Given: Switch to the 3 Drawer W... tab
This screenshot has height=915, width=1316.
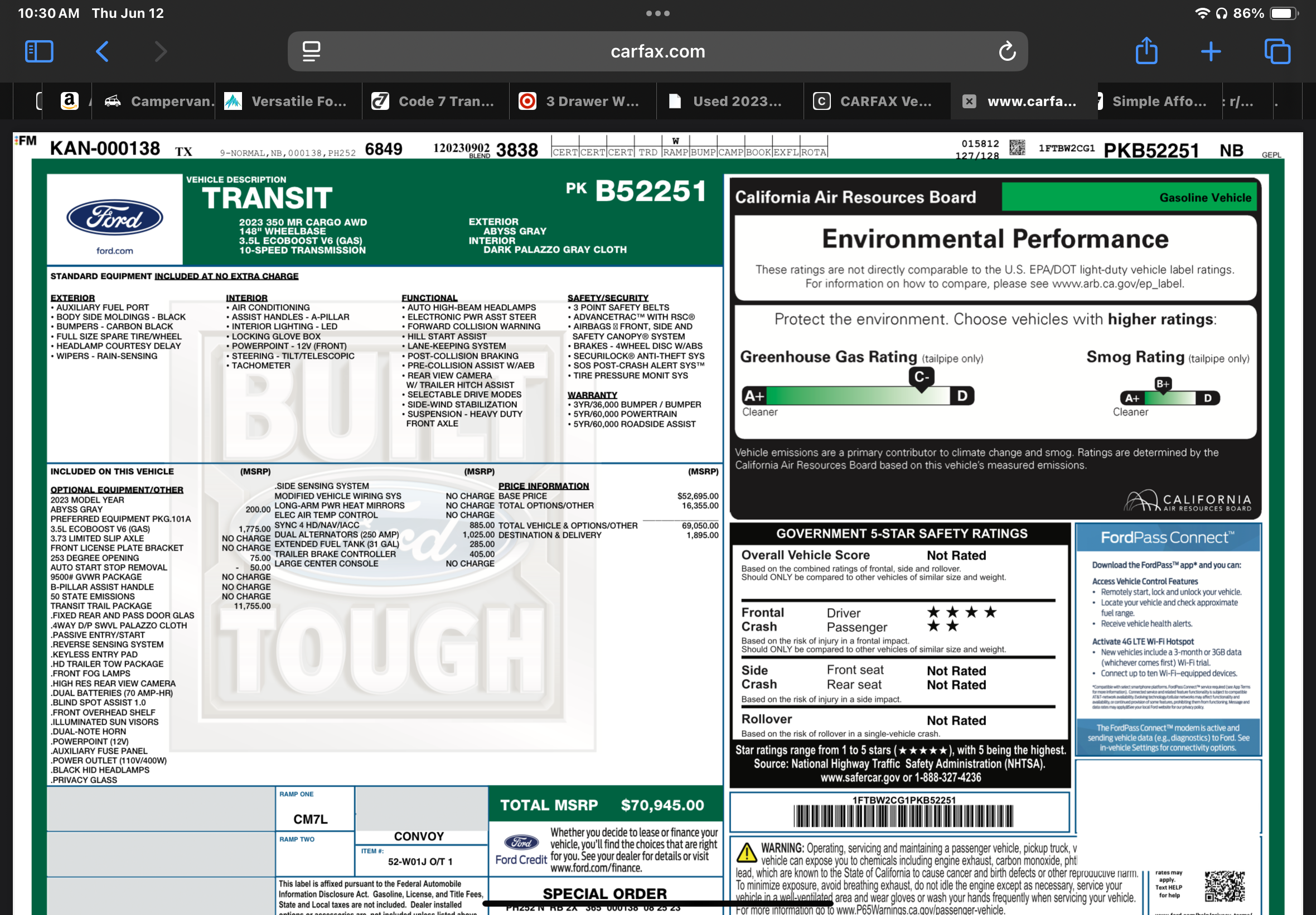Looking at the screenshot, I should pyautogui.click(x=583, y=102).
